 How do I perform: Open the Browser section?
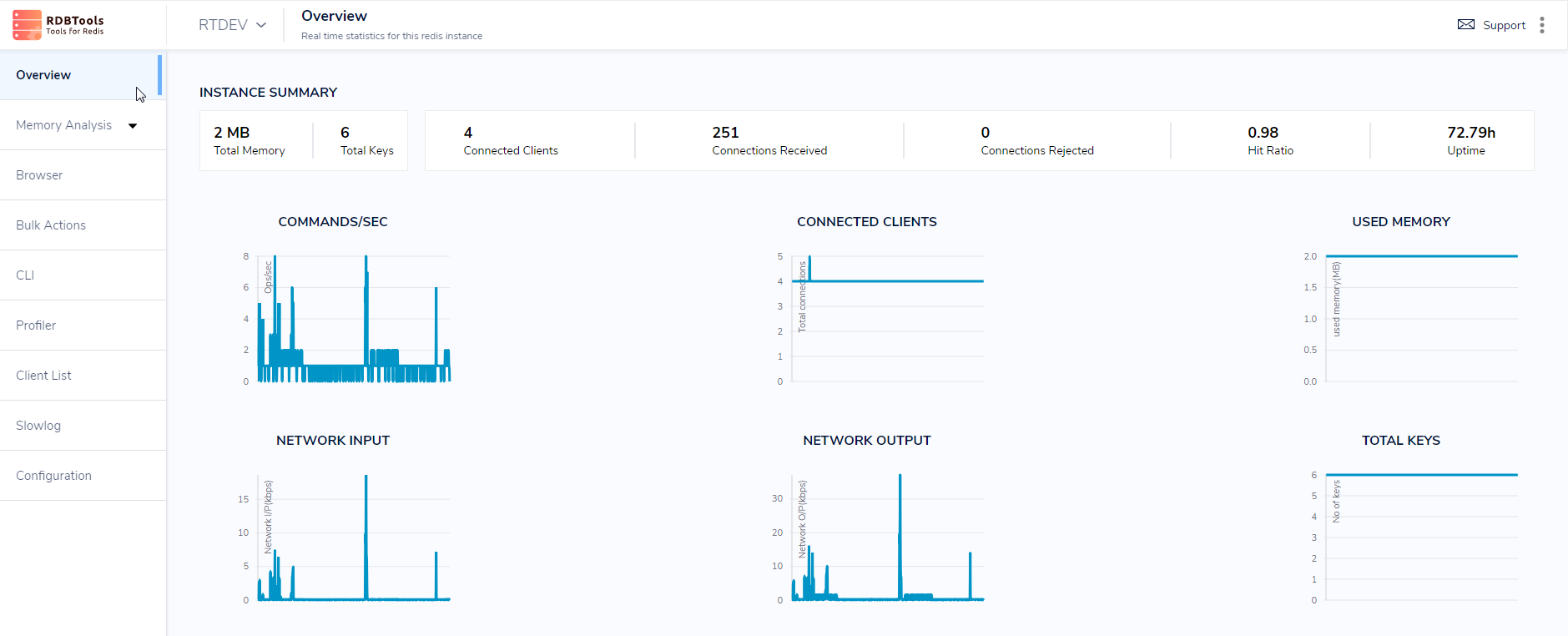pyautogui.click(x=39, y=175)
